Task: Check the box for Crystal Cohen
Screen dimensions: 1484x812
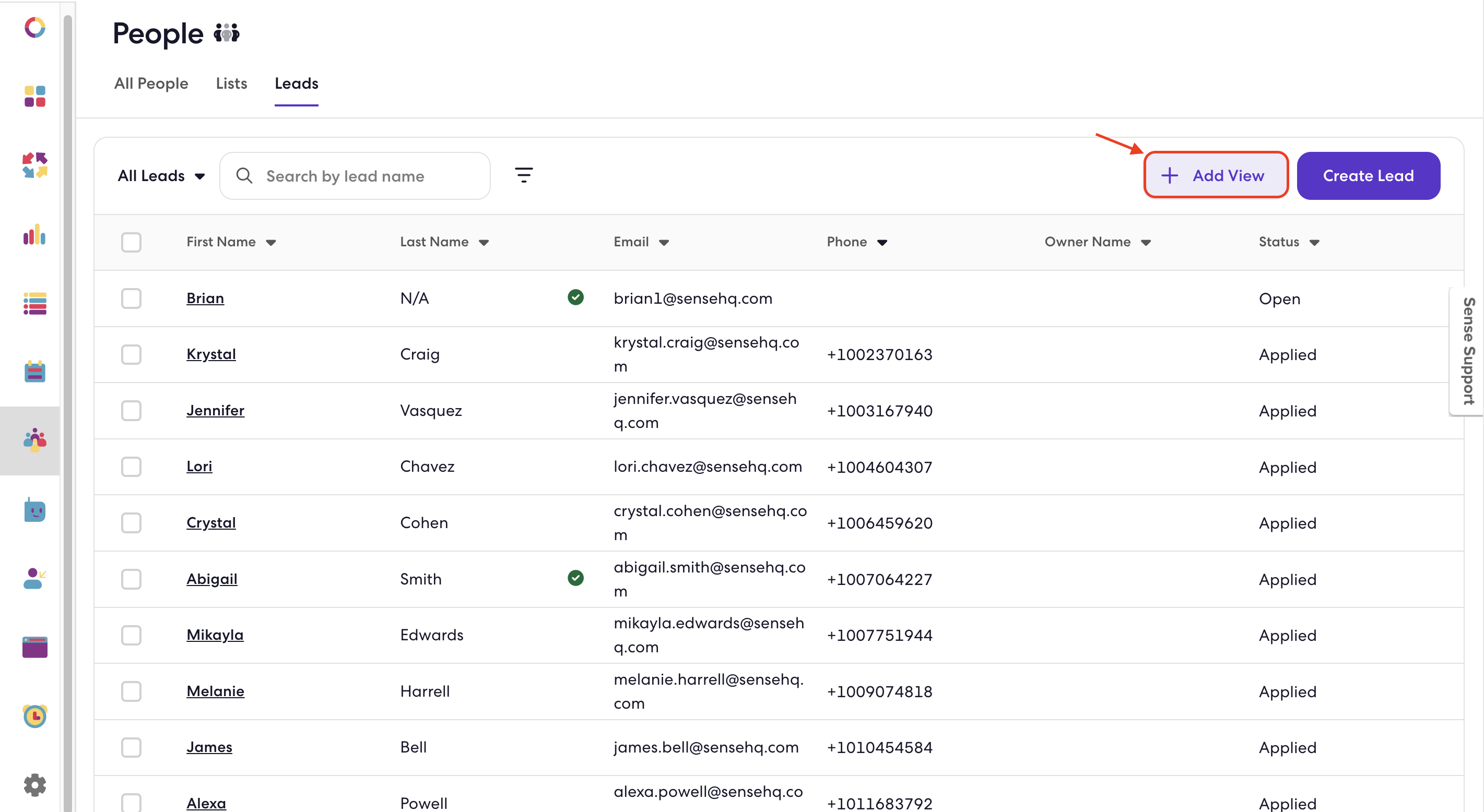Action: point(132,523)
